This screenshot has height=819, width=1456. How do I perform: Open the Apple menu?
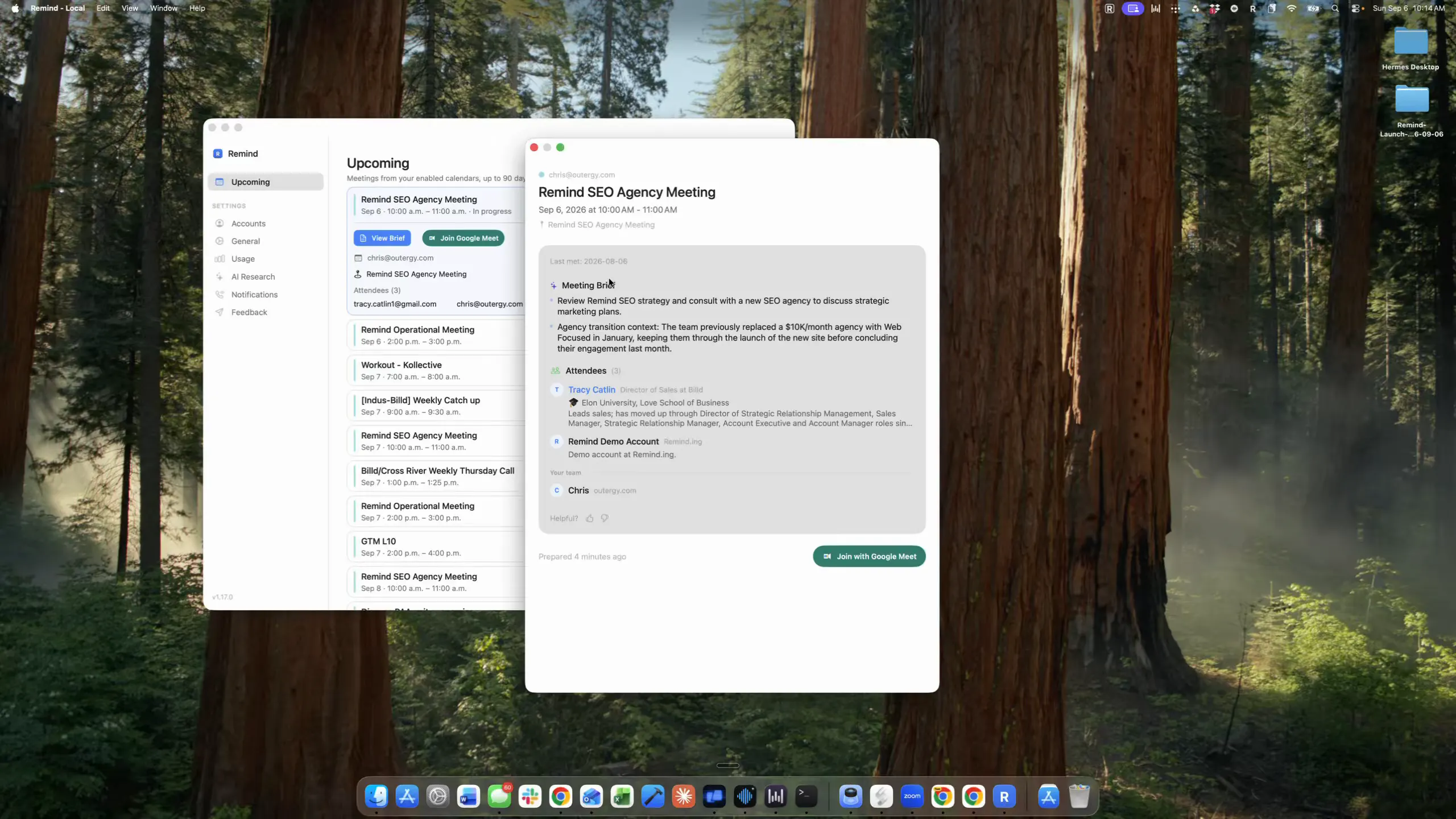(15, 8)
